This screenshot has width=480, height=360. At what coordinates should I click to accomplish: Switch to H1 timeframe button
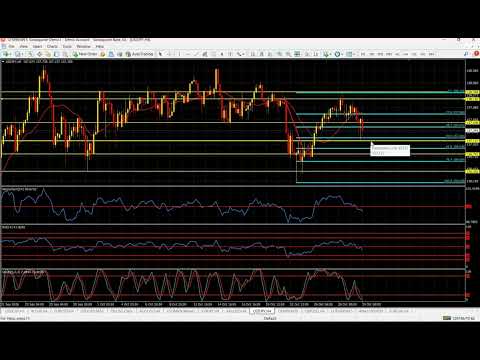[x=397, y=54]
